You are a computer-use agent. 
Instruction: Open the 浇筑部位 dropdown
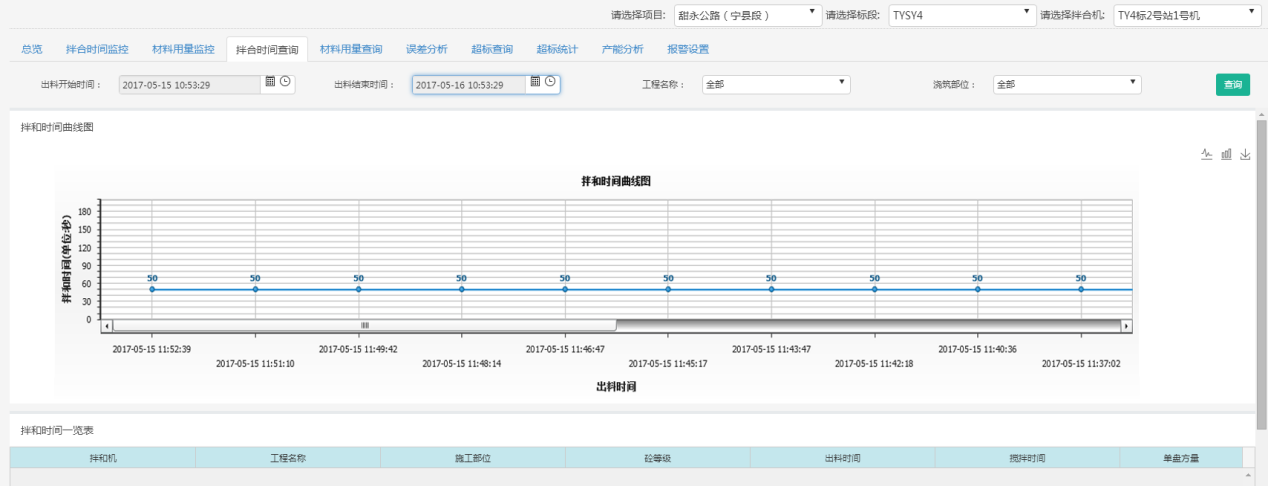(1066, 85)
